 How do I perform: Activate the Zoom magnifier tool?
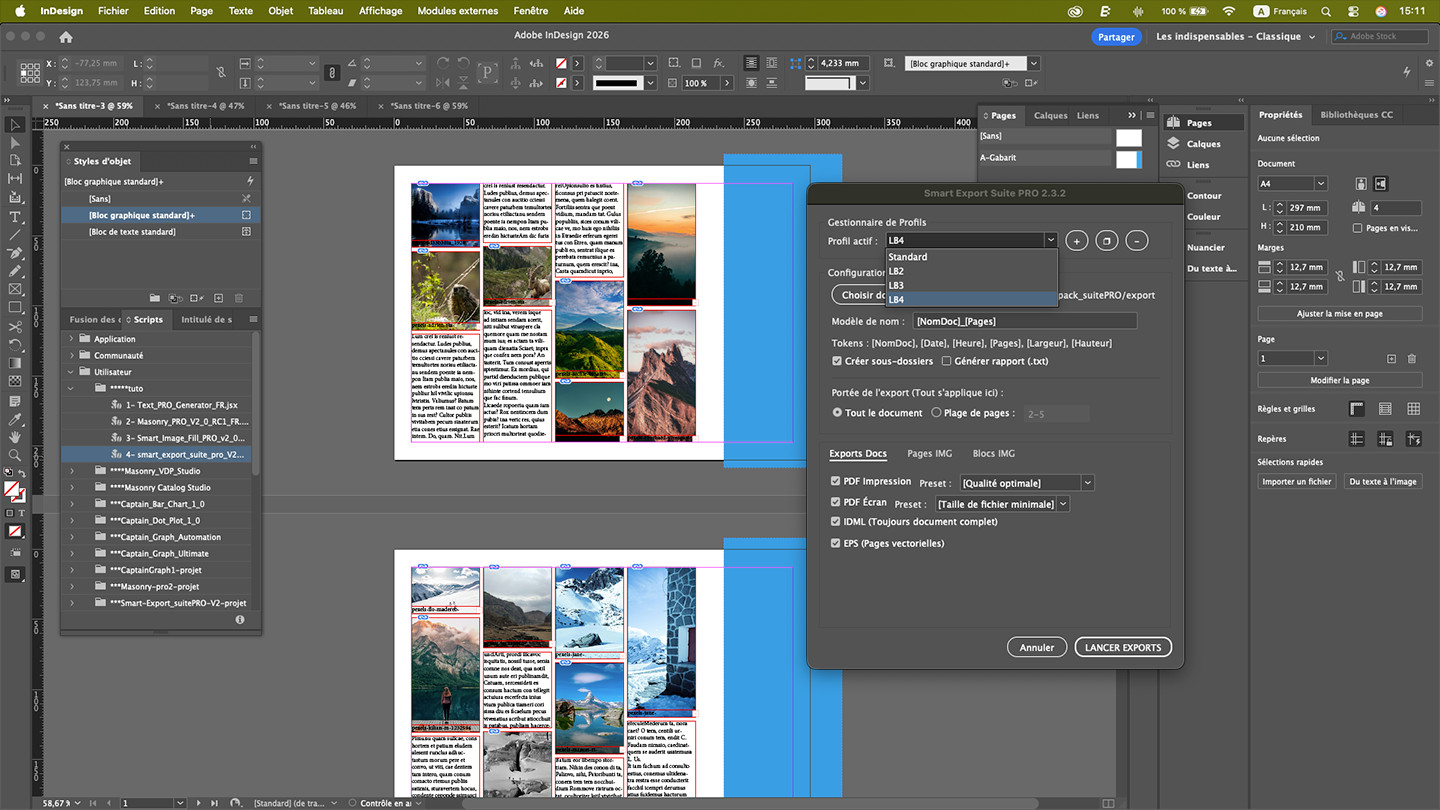[x=15, y=456]
